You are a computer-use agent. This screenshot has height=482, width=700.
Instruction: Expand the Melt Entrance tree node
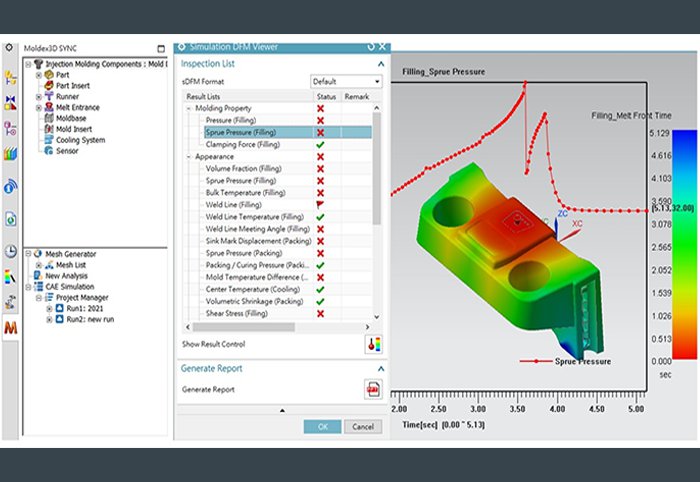[39, 108]
